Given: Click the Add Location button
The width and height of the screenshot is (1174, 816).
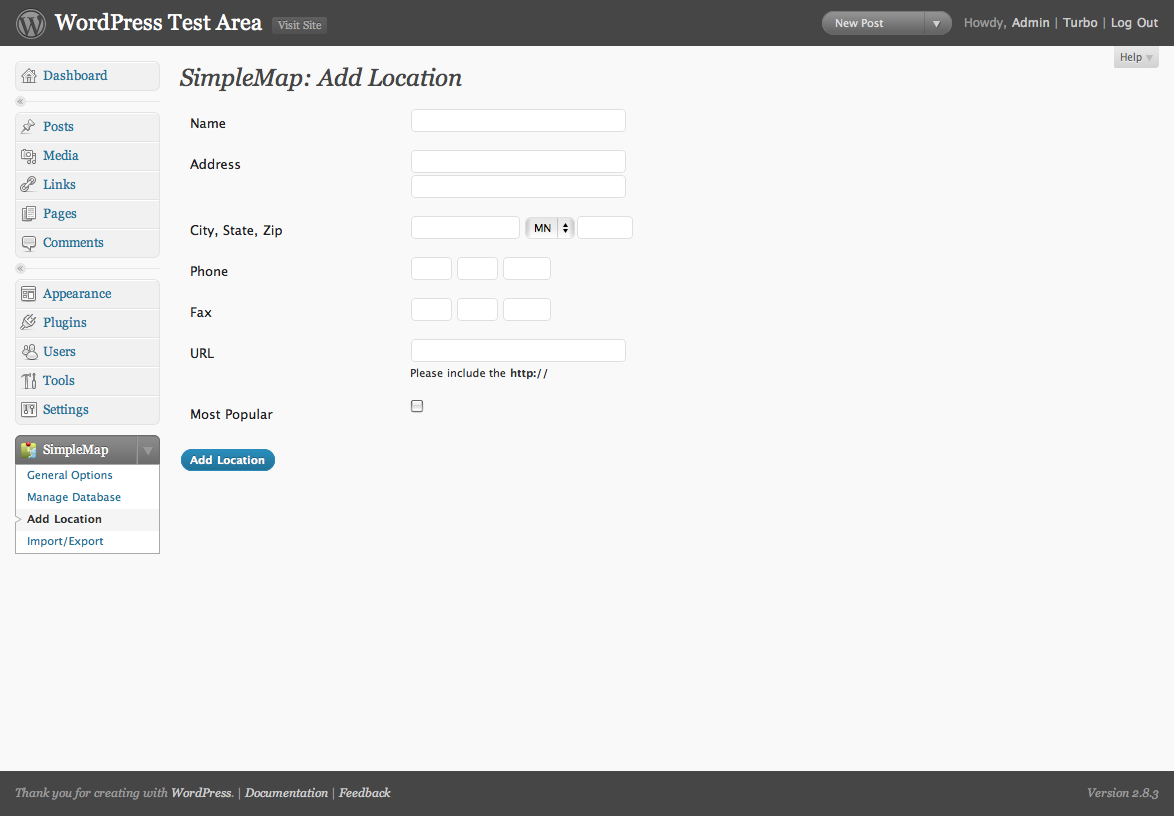Looking at the screenshot, I should [228, 460].
